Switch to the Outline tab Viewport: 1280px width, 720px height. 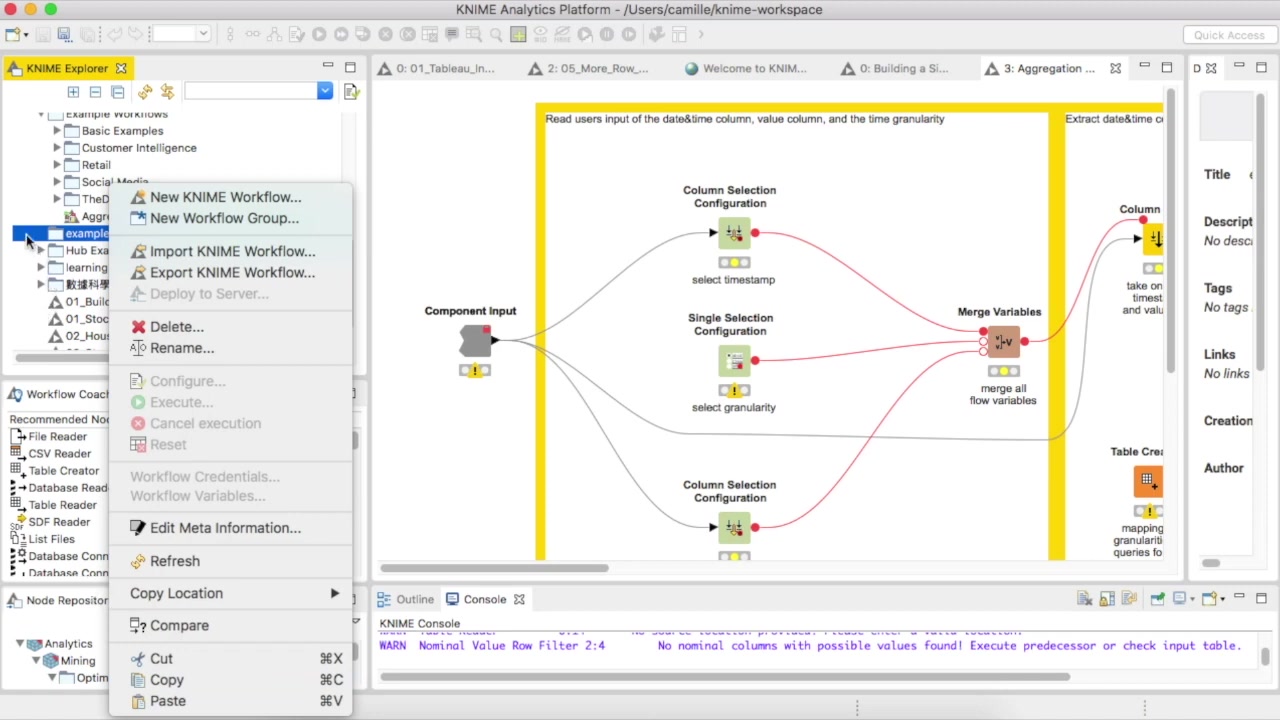coord(406,599)
